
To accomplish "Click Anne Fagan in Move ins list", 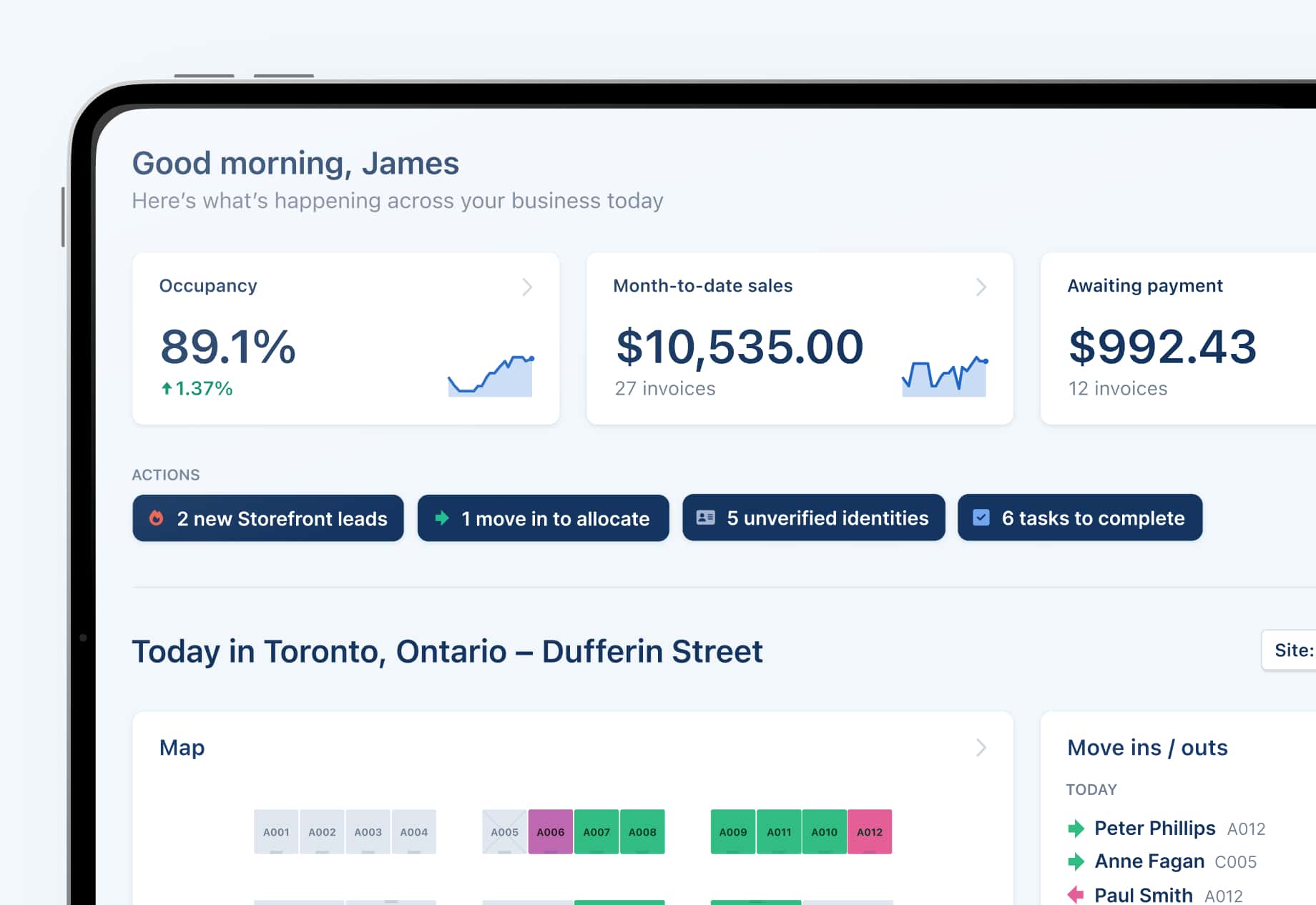I will click(x=1149, y=861).
